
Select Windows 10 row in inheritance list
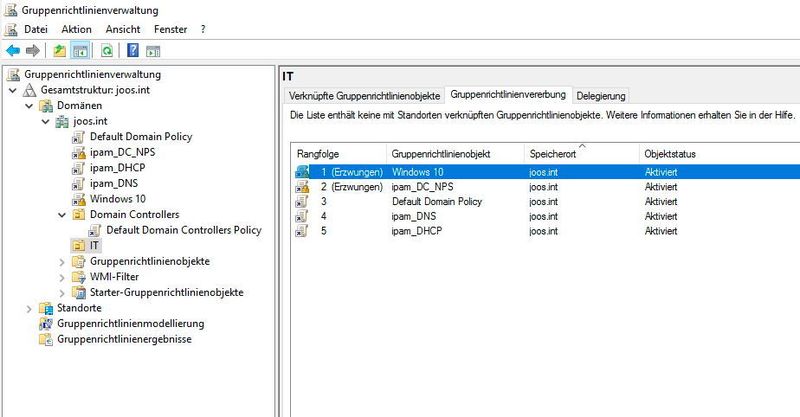[x=547, y=172]
